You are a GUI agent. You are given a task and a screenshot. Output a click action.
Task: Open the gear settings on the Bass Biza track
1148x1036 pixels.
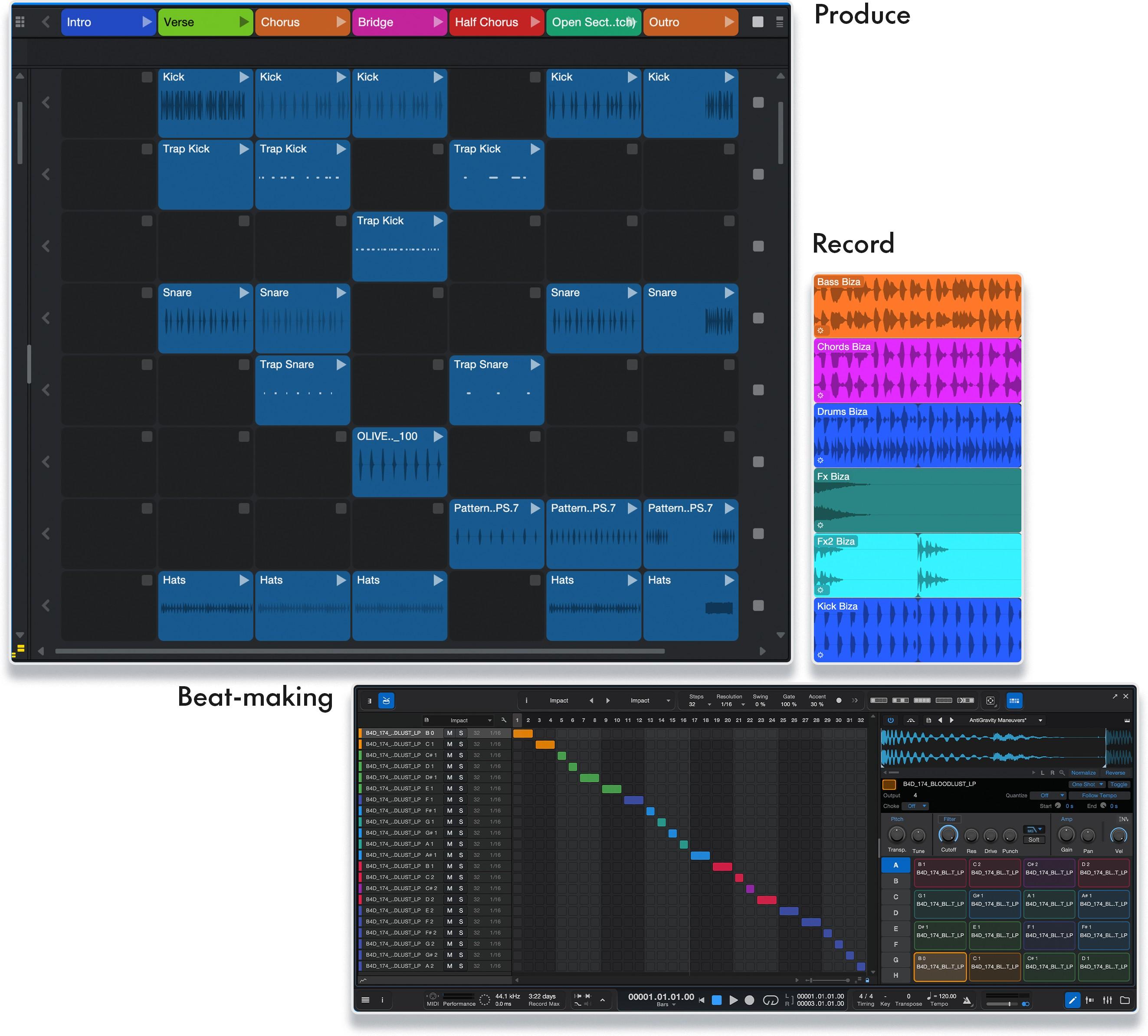pos(821,331)
